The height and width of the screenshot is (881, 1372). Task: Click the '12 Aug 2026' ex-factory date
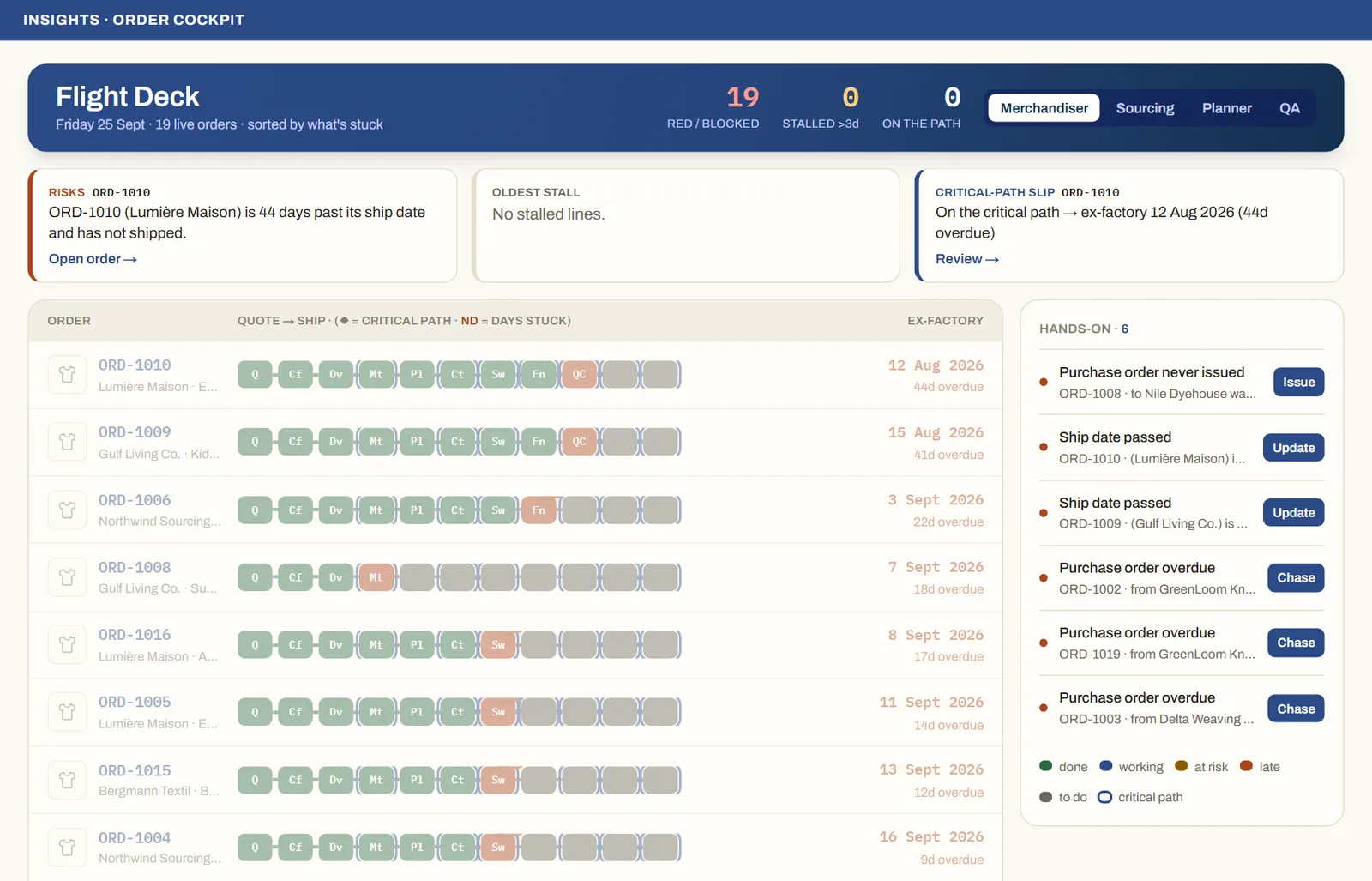click(x=936, y=365)
